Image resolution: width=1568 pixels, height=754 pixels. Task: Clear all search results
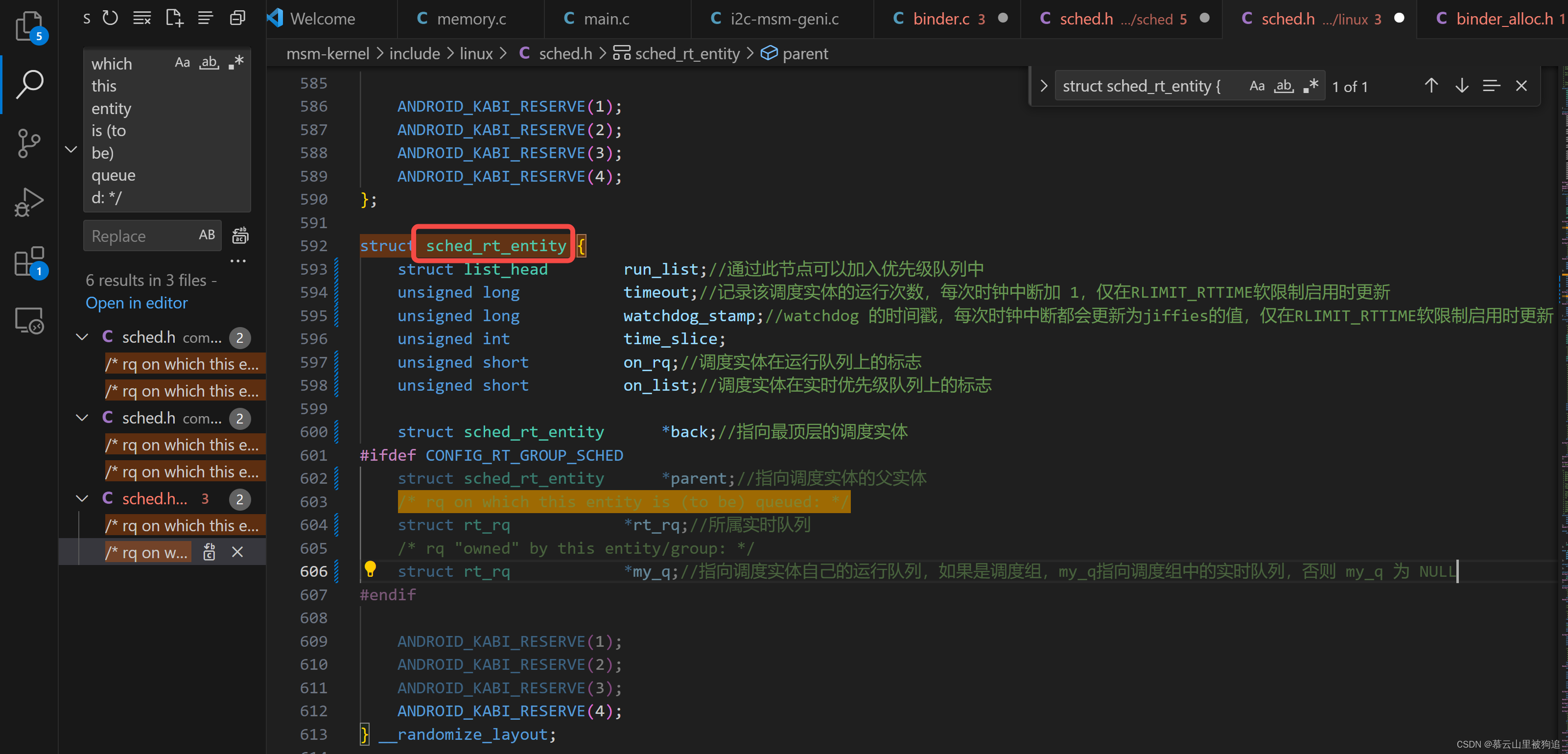coord(141,18)
